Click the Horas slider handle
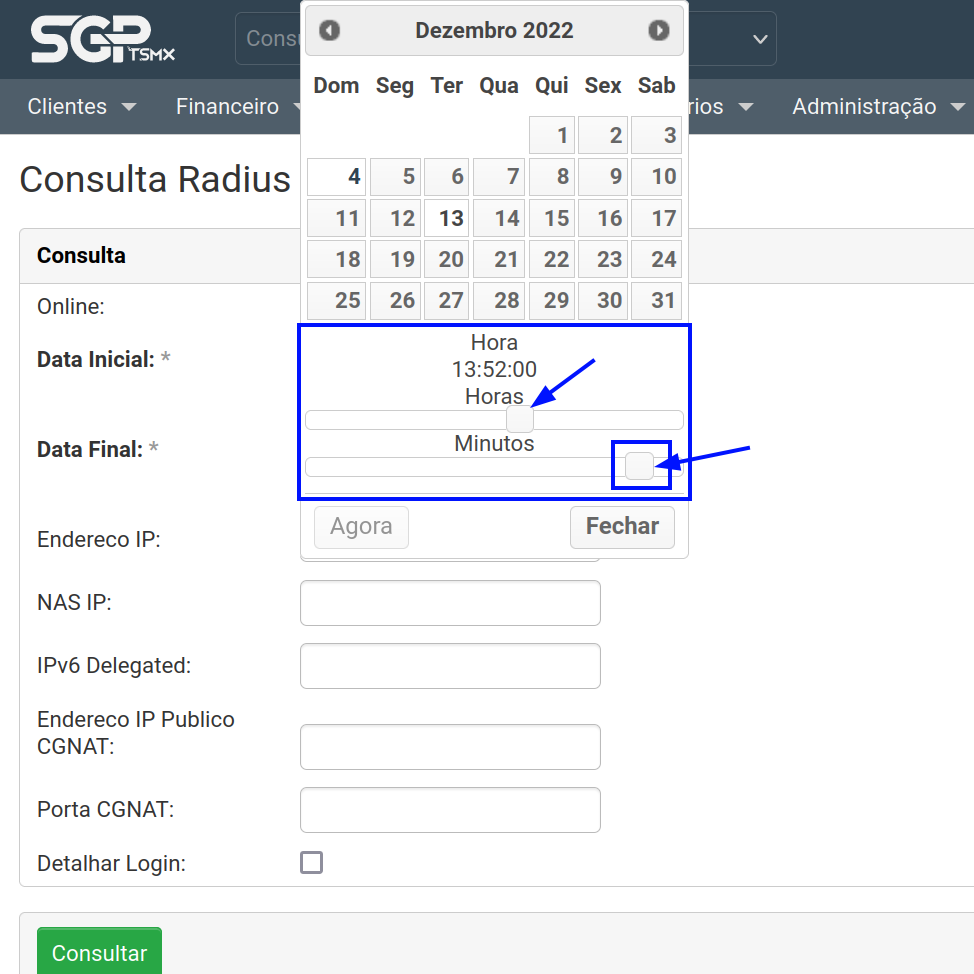The image size is (974, 974). (519, 420)
